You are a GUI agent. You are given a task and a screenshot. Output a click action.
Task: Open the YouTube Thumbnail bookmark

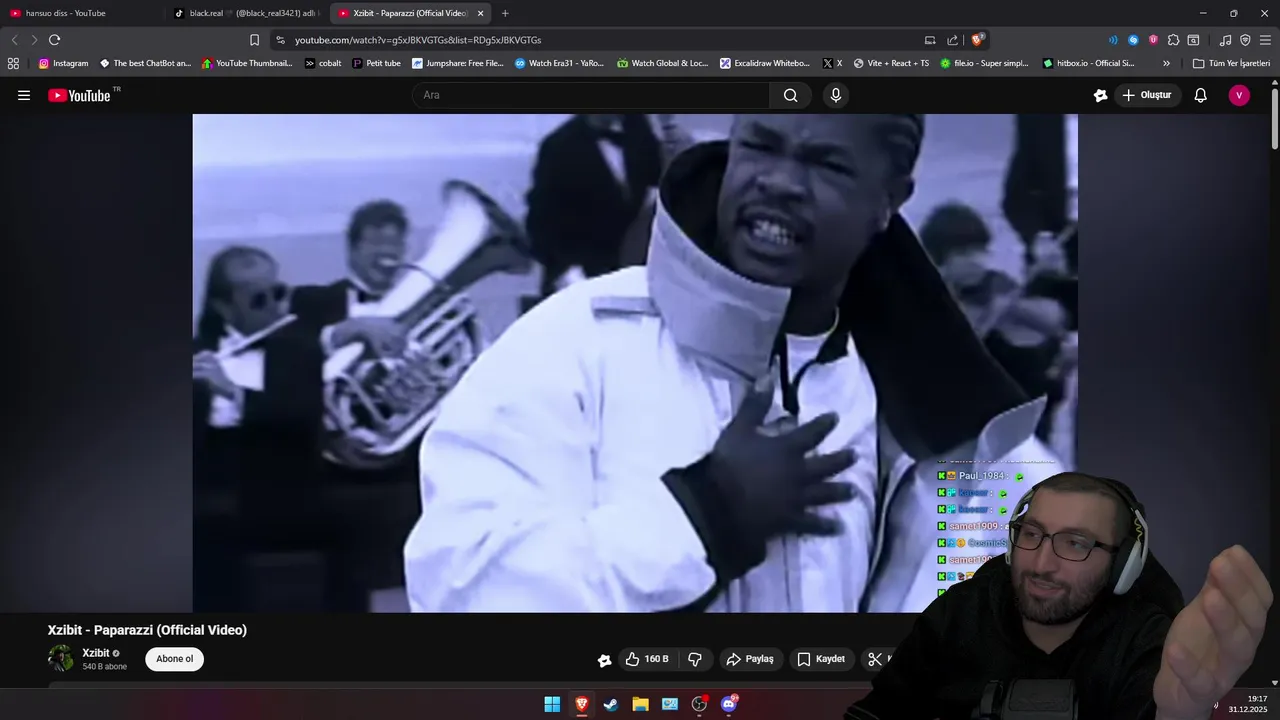(x=247, y=63)
